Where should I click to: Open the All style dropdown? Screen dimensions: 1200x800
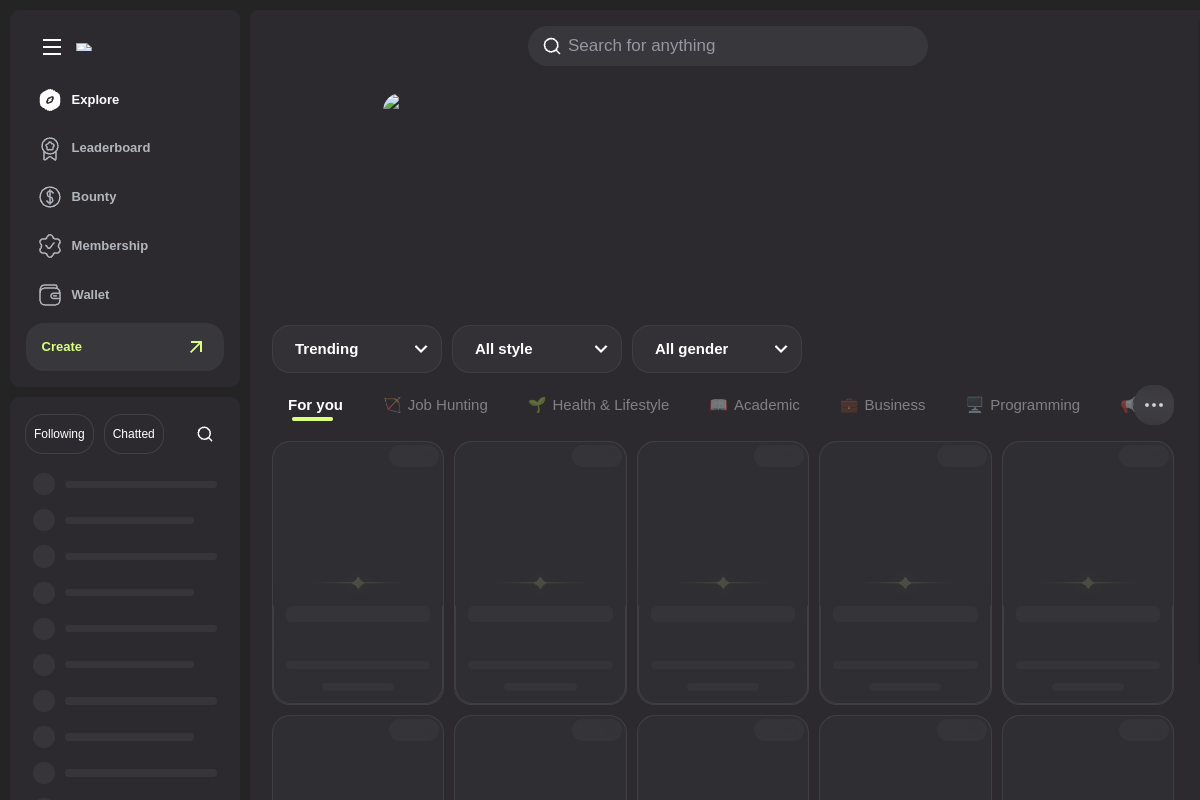(537, 349)
